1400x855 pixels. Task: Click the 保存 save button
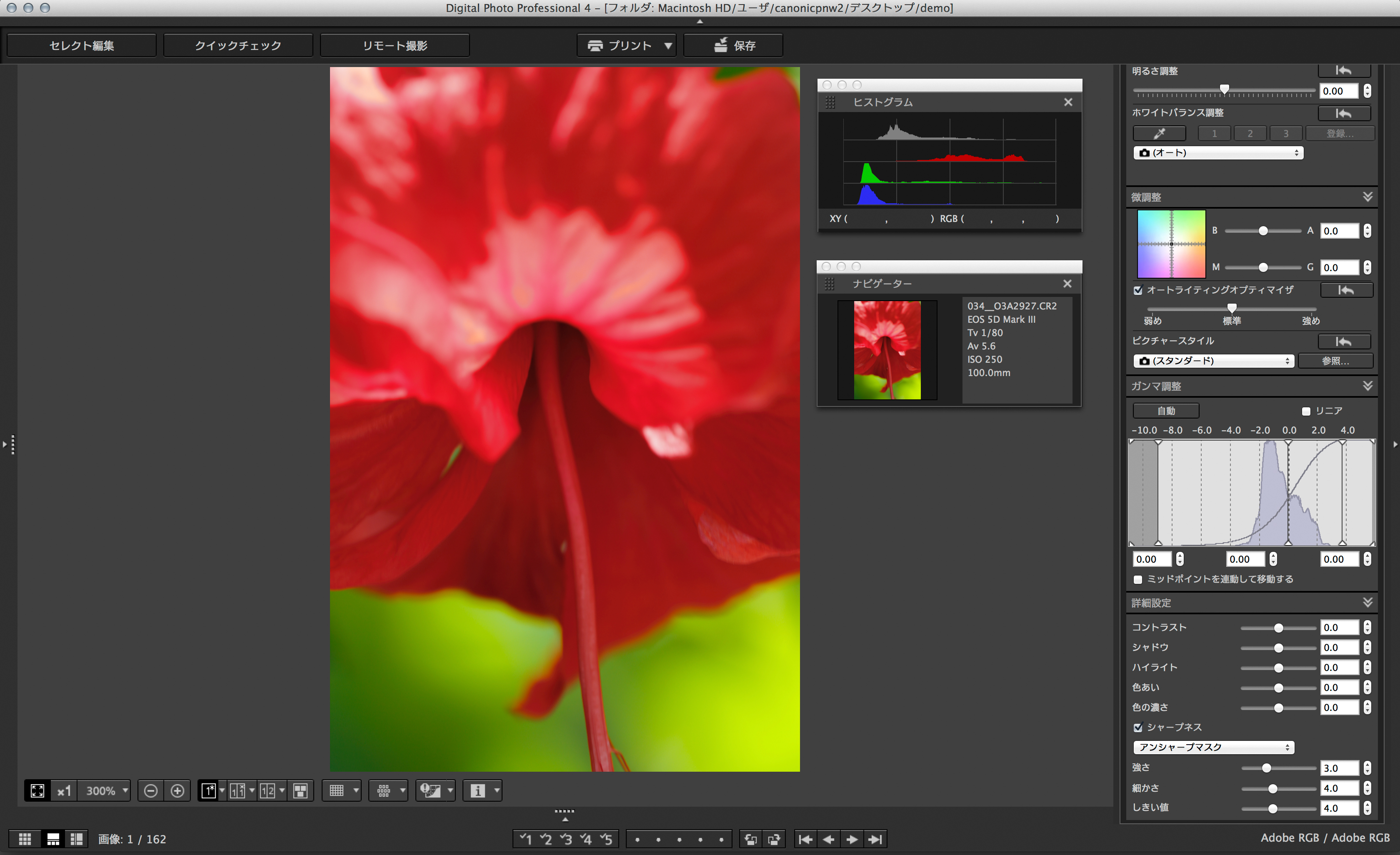[x=733, y=45]
